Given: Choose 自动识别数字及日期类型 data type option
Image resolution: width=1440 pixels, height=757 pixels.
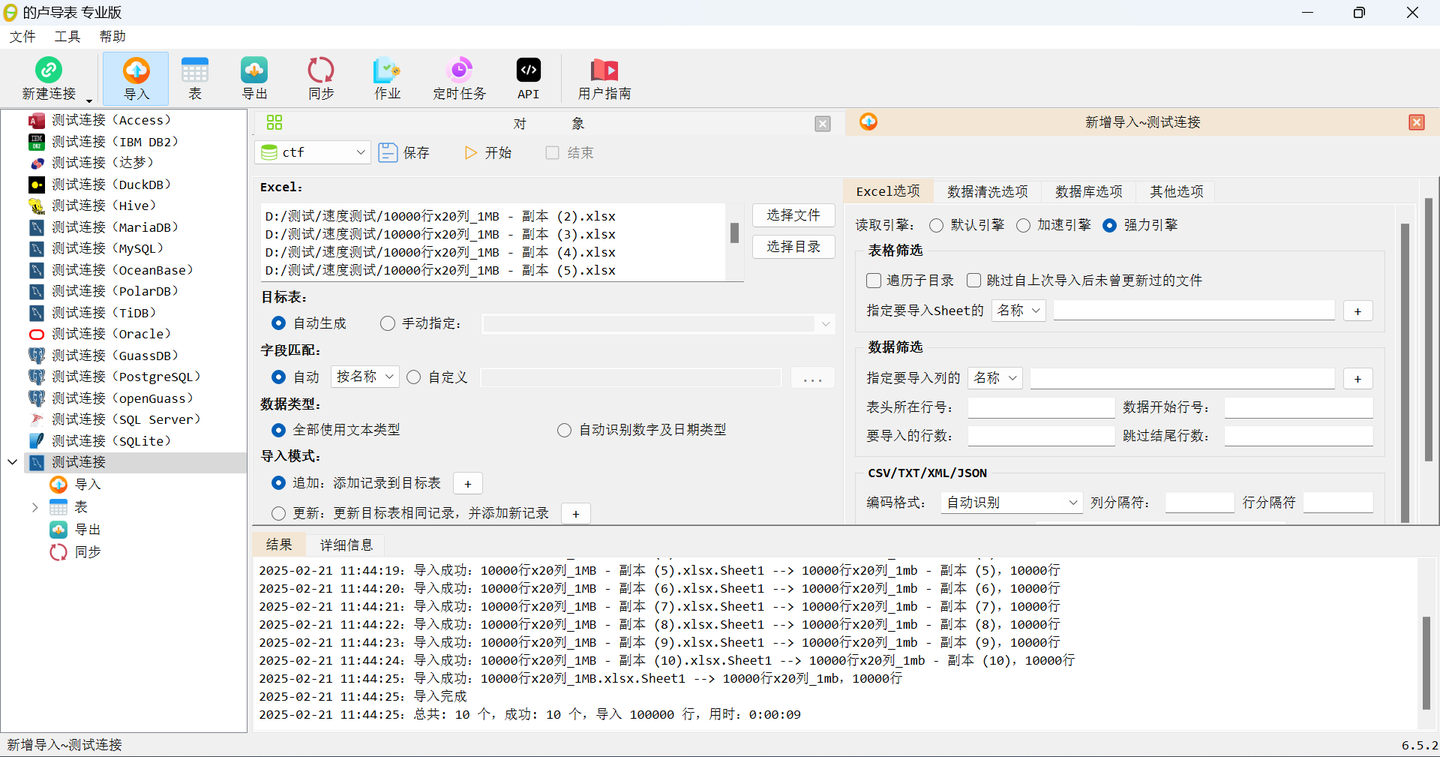Looking at the screenshot, I should (564, 429).
